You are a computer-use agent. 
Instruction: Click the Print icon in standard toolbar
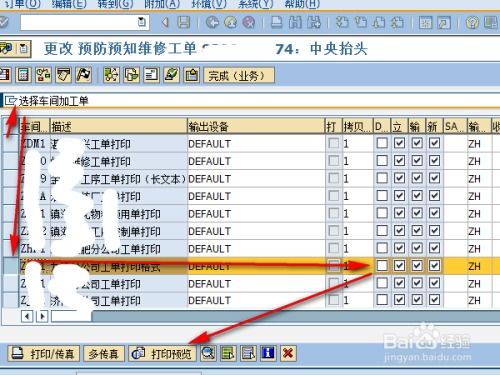tap(277, 23)
